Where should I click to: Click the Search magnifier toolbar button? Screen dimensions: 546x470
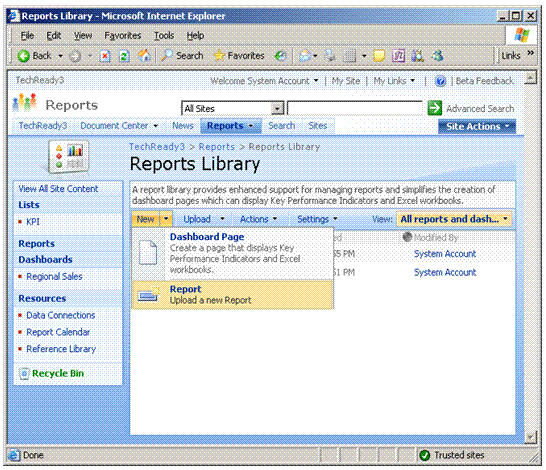[182, 55]
